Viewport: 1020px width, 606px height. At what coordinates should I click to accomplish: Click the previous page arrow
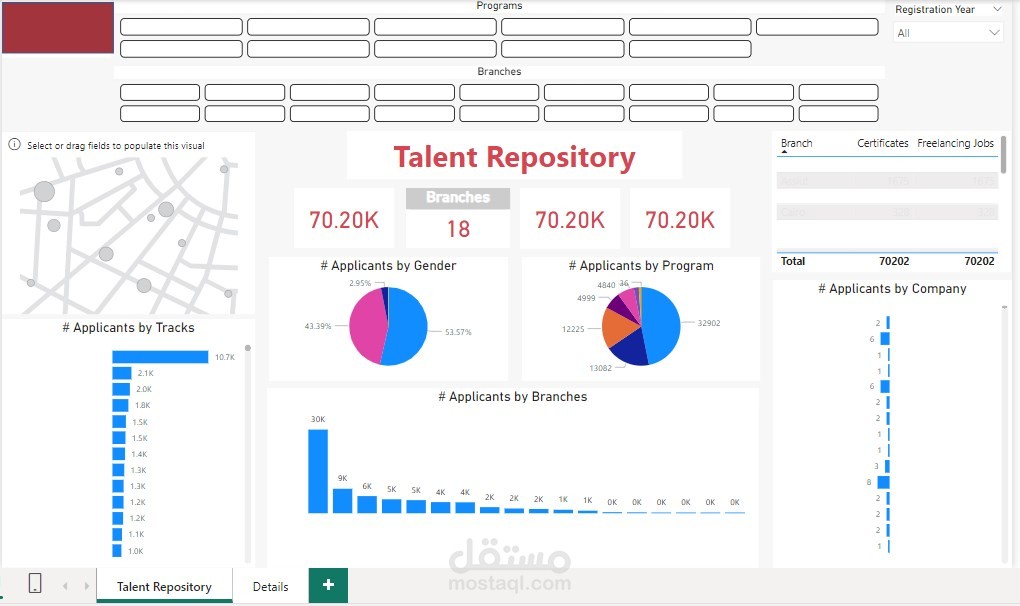(x=65, y=586)
